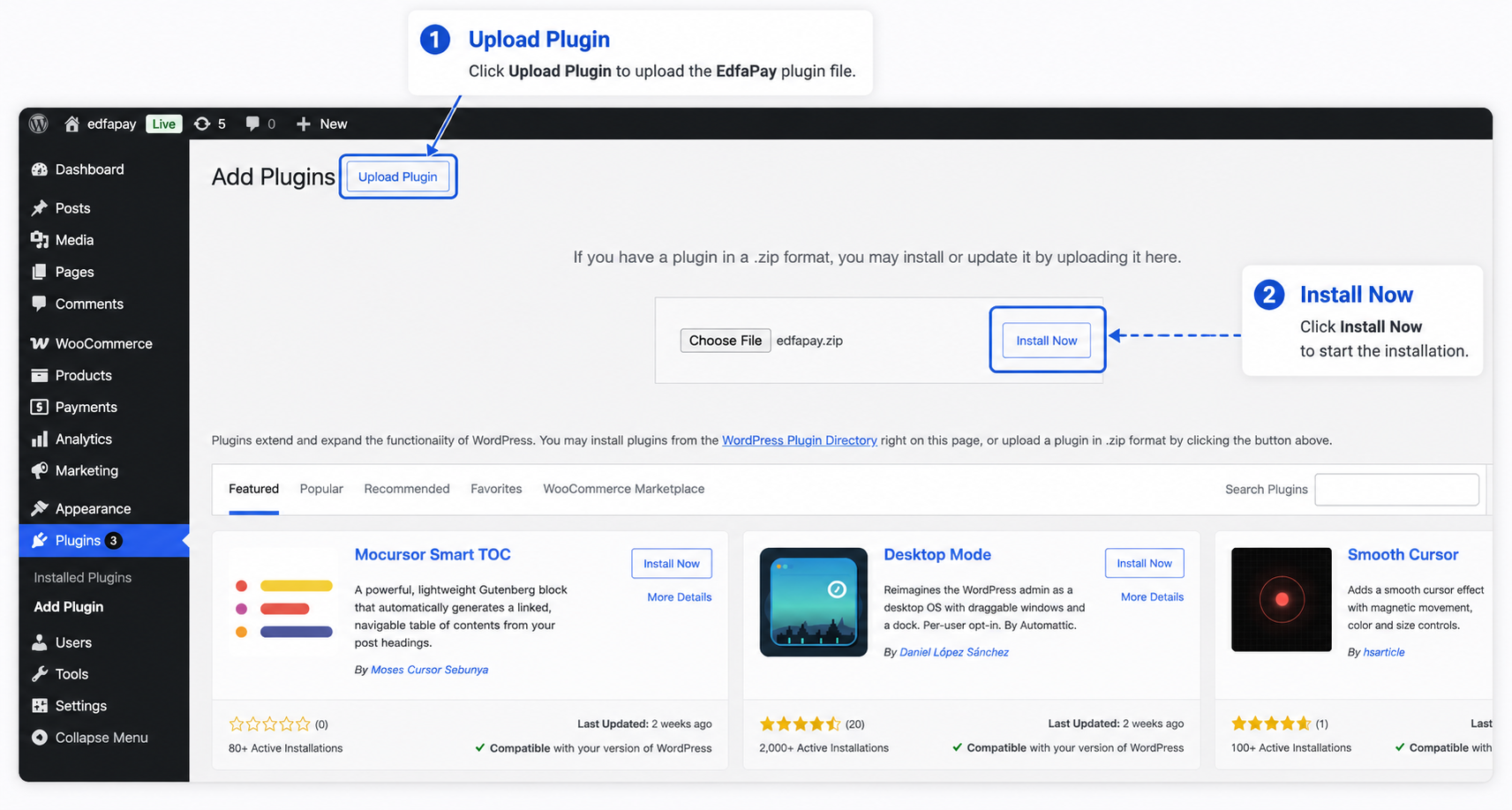Click the Payments dollar icon

pyautogui.click(x=40, y=407)
